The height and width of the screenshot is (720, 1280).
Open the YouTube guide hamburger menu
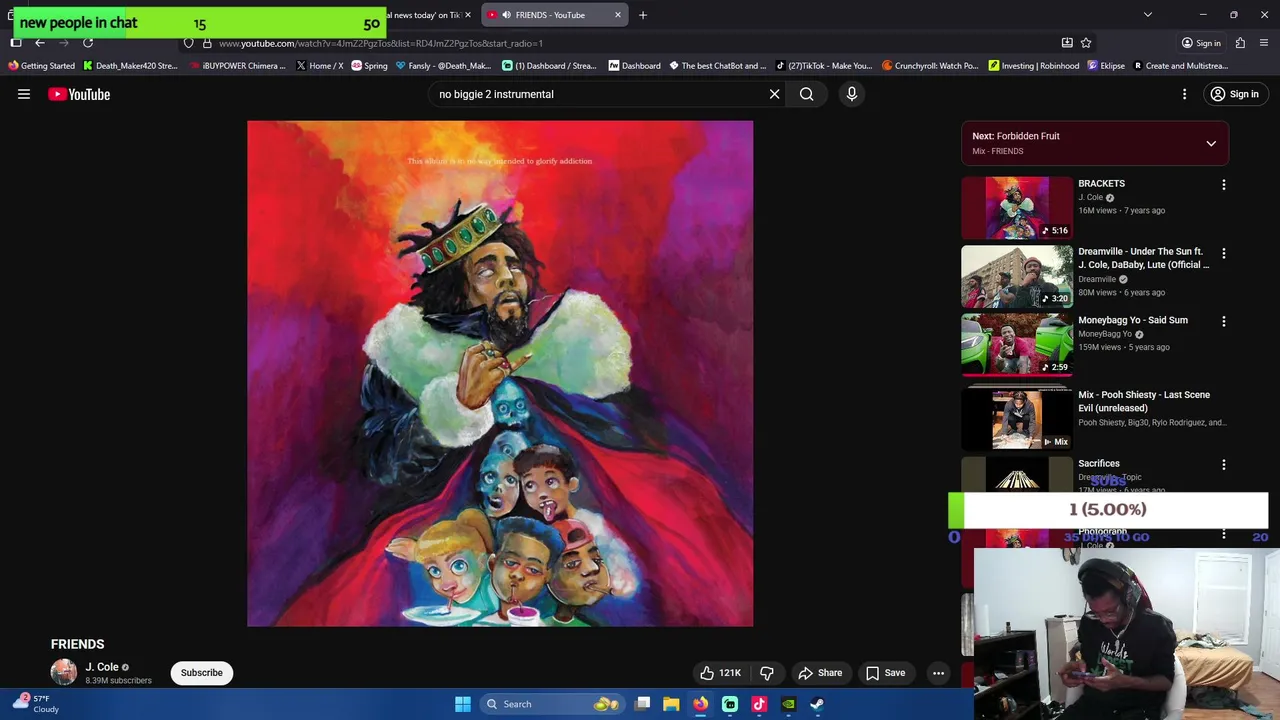(x=24, y=94)
